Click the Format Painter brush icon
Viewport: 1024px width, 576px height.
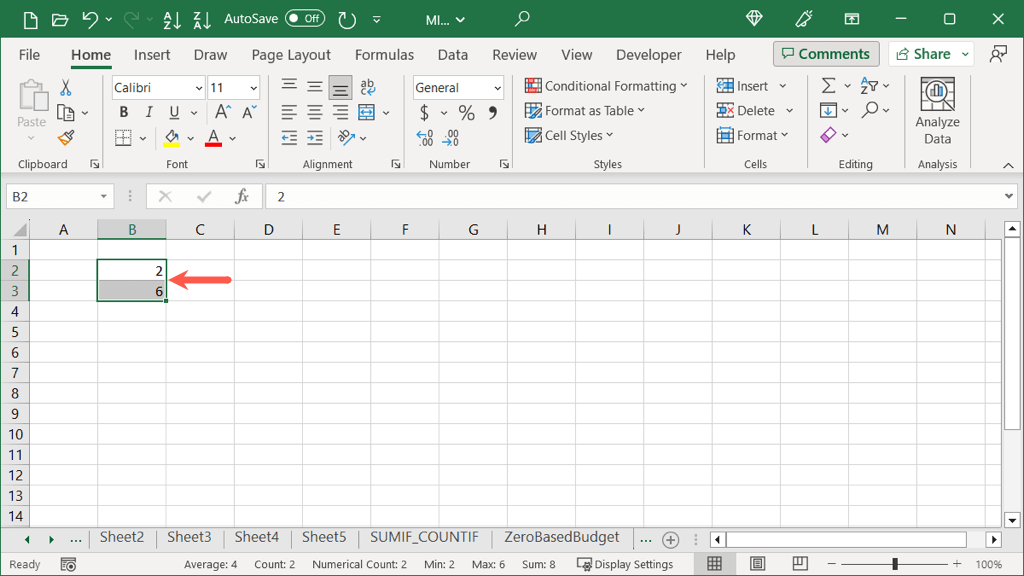pos(66,138)
